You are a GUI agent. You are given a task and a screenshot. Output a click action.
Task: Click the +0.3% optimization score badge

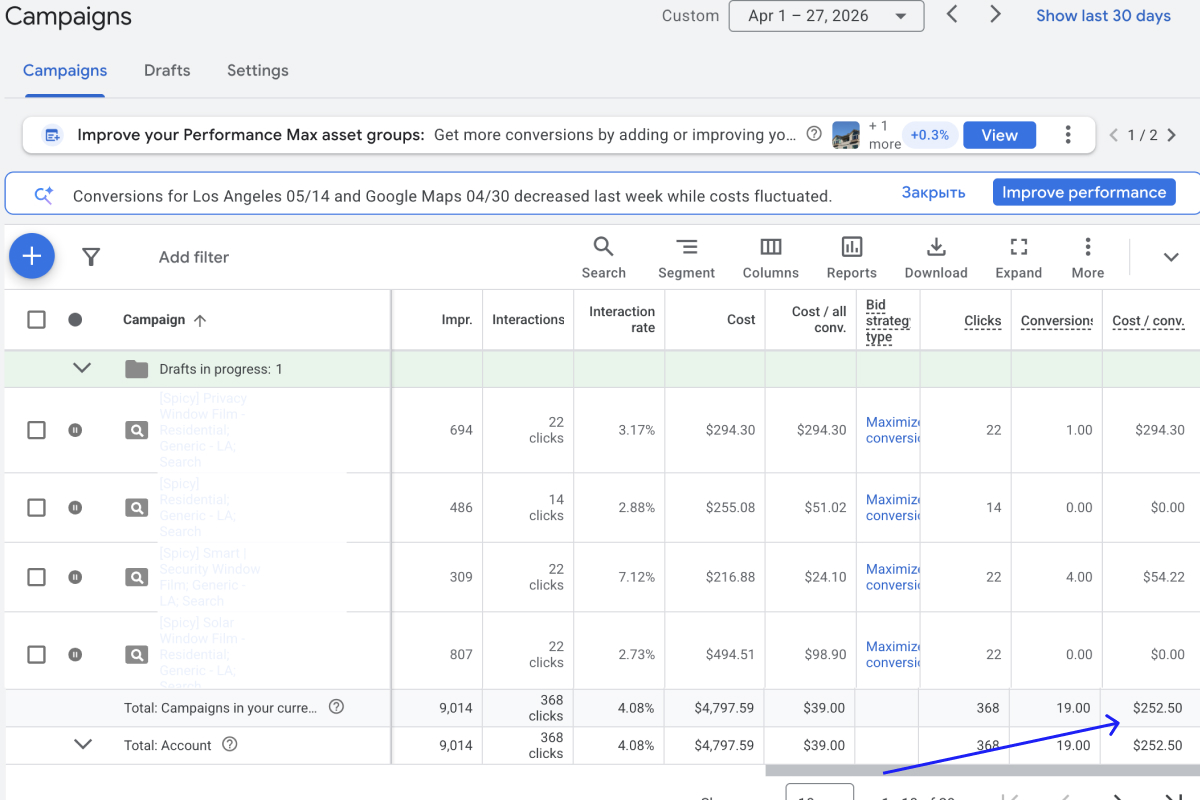(930, 135)
